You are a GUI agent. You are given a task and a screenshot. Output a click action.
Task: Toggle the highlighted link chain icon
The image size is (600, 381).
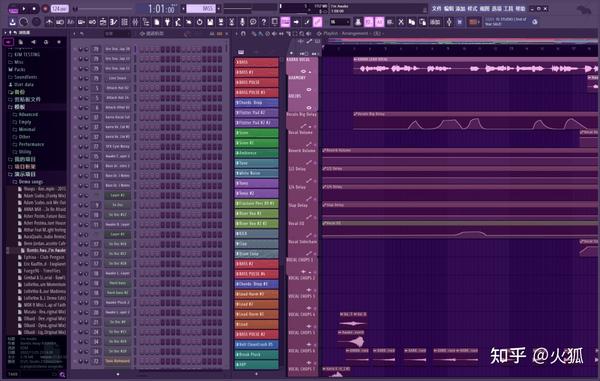point(318,22)
